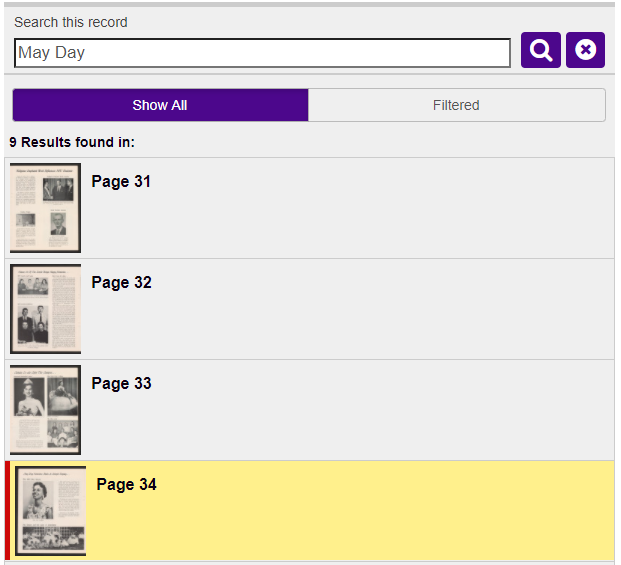Open the Page 32 thumbnail image

[45, 309]
